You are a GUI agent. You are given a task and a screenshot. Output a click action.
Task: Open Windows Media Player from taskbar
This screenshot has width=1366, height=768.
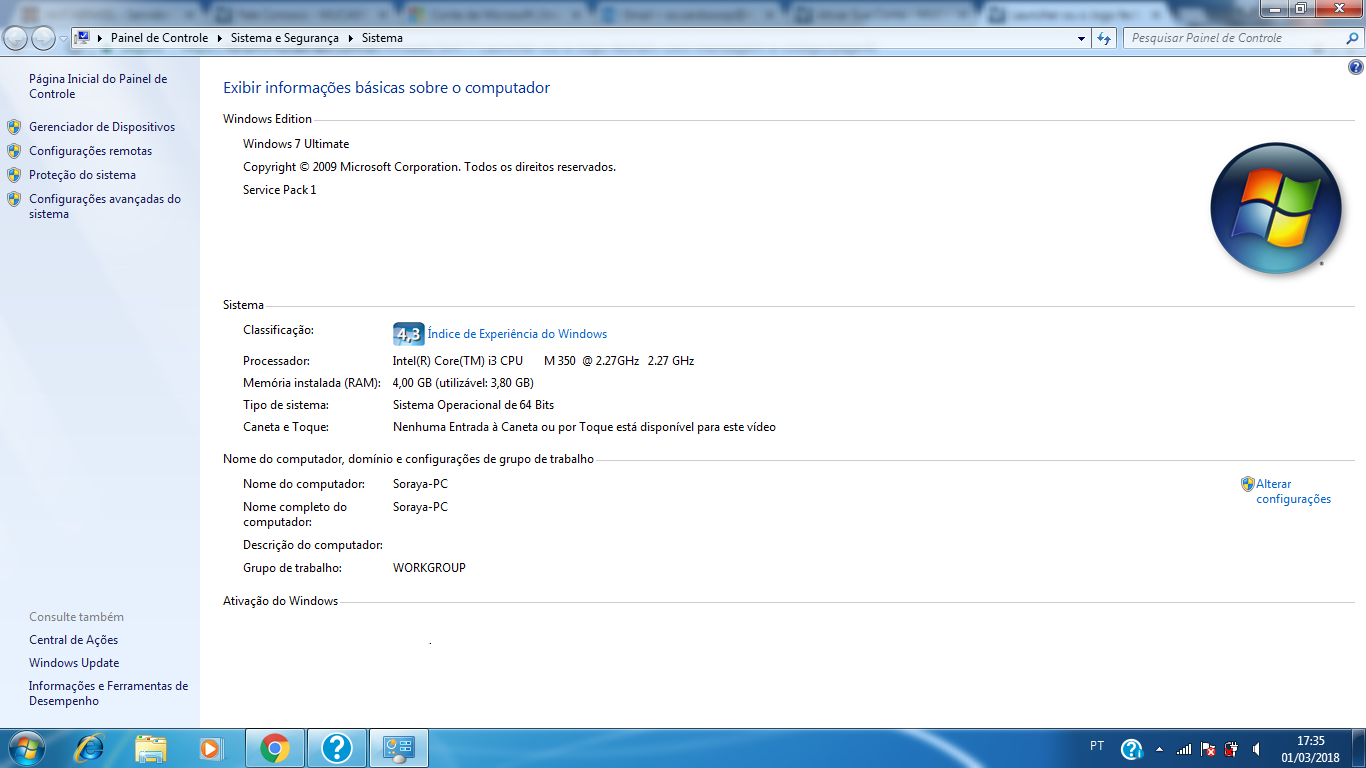pos(210,748)
